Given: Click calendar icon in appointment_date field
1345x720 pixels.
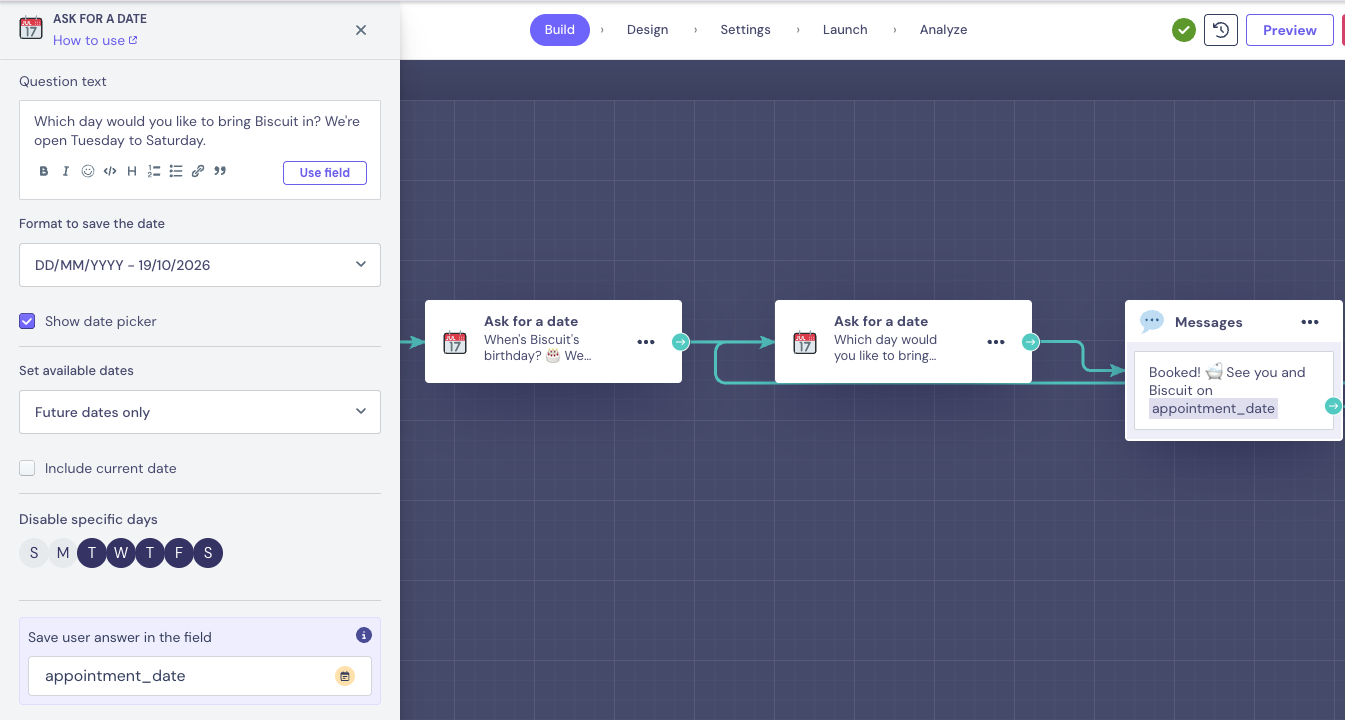Looking at the screenshot, I should click(345, 676).
